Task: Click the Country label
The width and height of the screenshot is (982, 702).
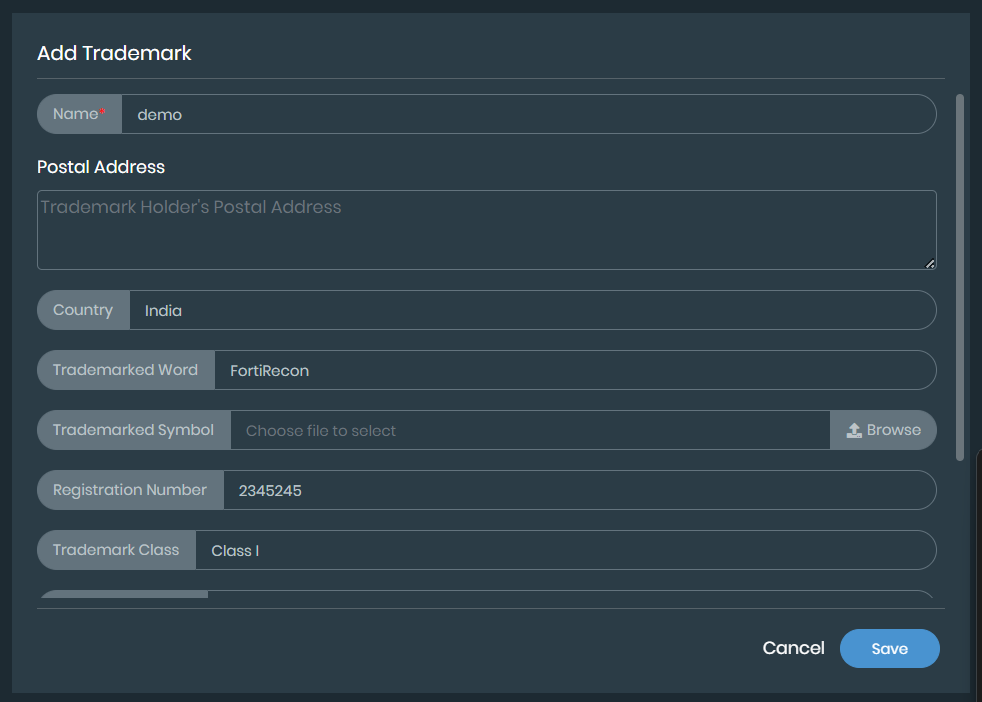Action: point(83,310)
